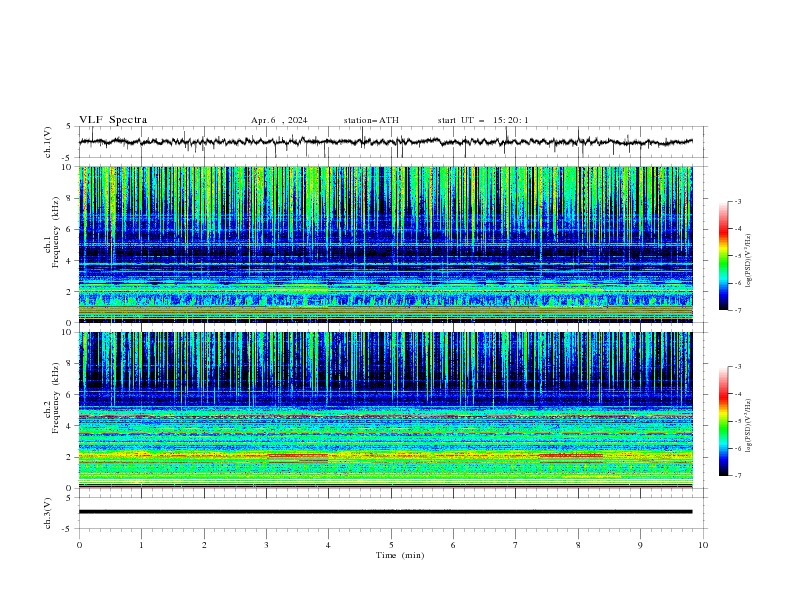Select the date text "Apr.6 , 2024"

(279, 120)
